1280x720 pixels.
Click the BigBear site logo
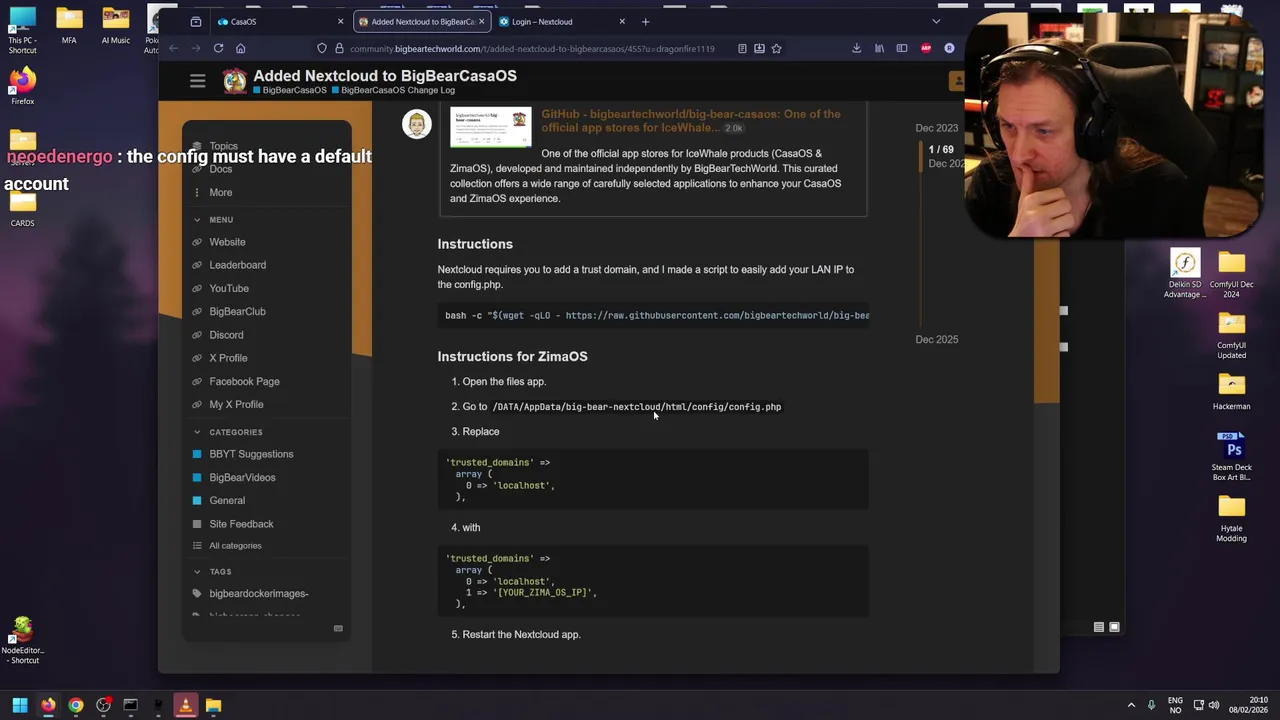[x=234, y=81]
